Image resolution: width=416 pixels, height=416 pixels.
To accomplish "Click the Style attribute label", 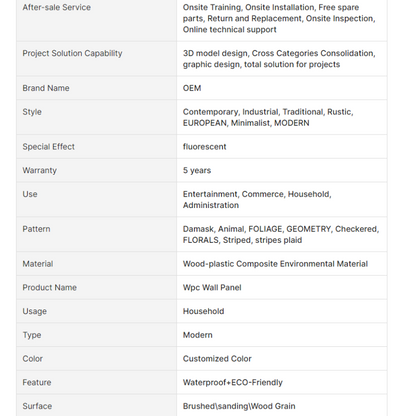I will pos(32,112).
